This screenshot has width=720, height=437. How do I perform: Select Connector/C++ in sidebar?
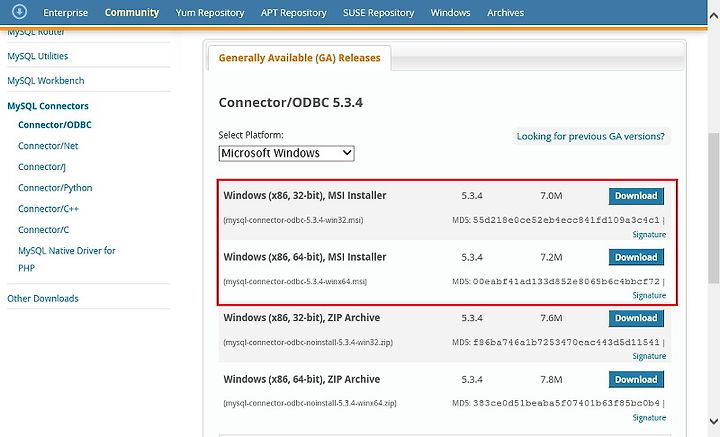[x=48, y=209]
